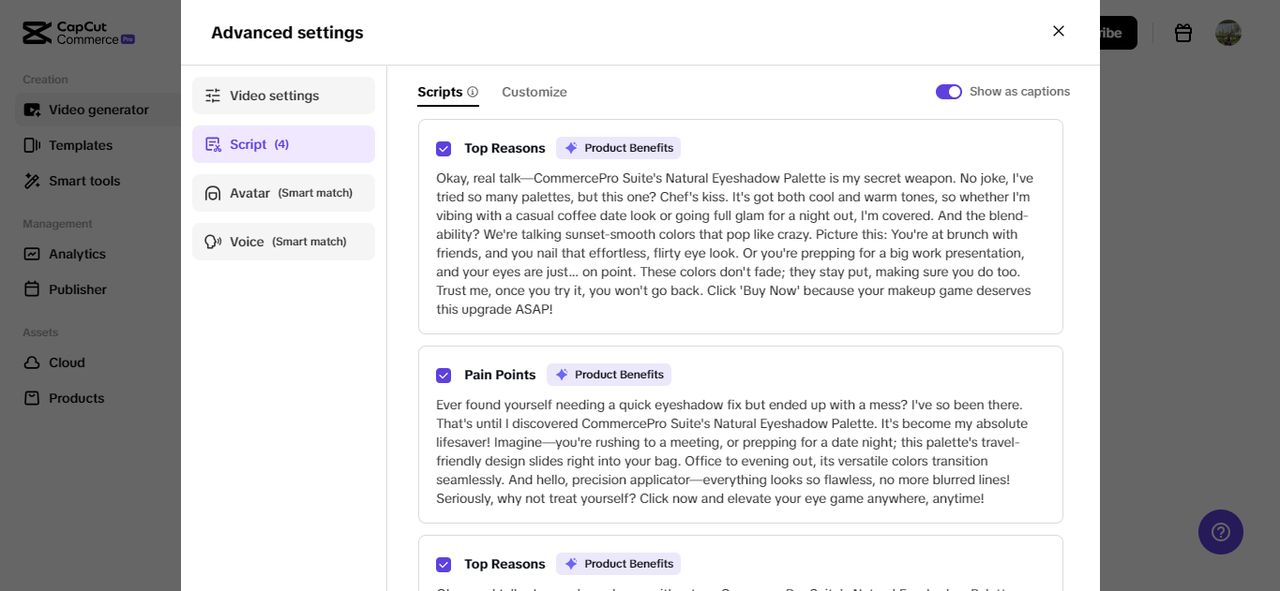Viewport: 1280px width, 591px height.
Task: Go to Analytics in sidebar
Action: point(77,254)
